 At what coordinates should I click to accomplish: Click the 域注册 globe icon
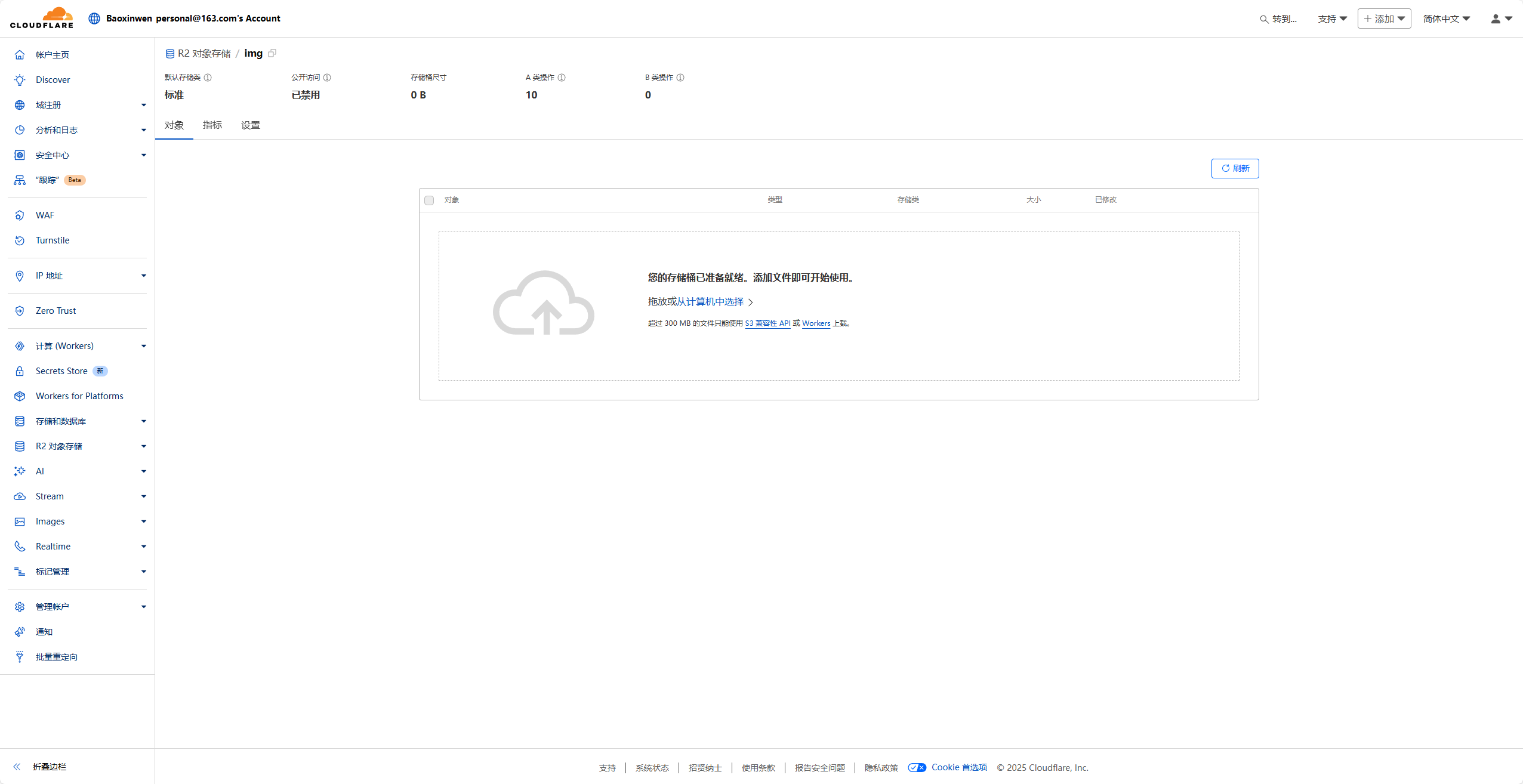point(20,105)
